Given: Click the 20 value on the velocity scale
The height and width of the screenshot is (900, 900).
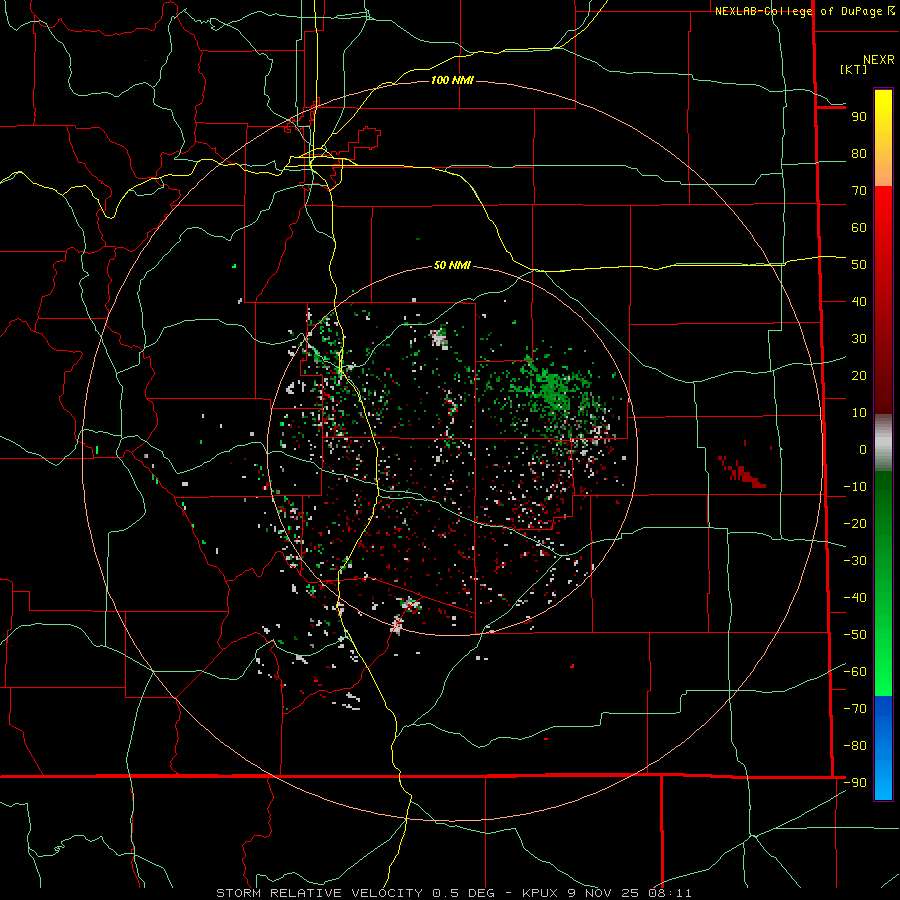Looking at the screenshot, I should (x=859, y=376).
